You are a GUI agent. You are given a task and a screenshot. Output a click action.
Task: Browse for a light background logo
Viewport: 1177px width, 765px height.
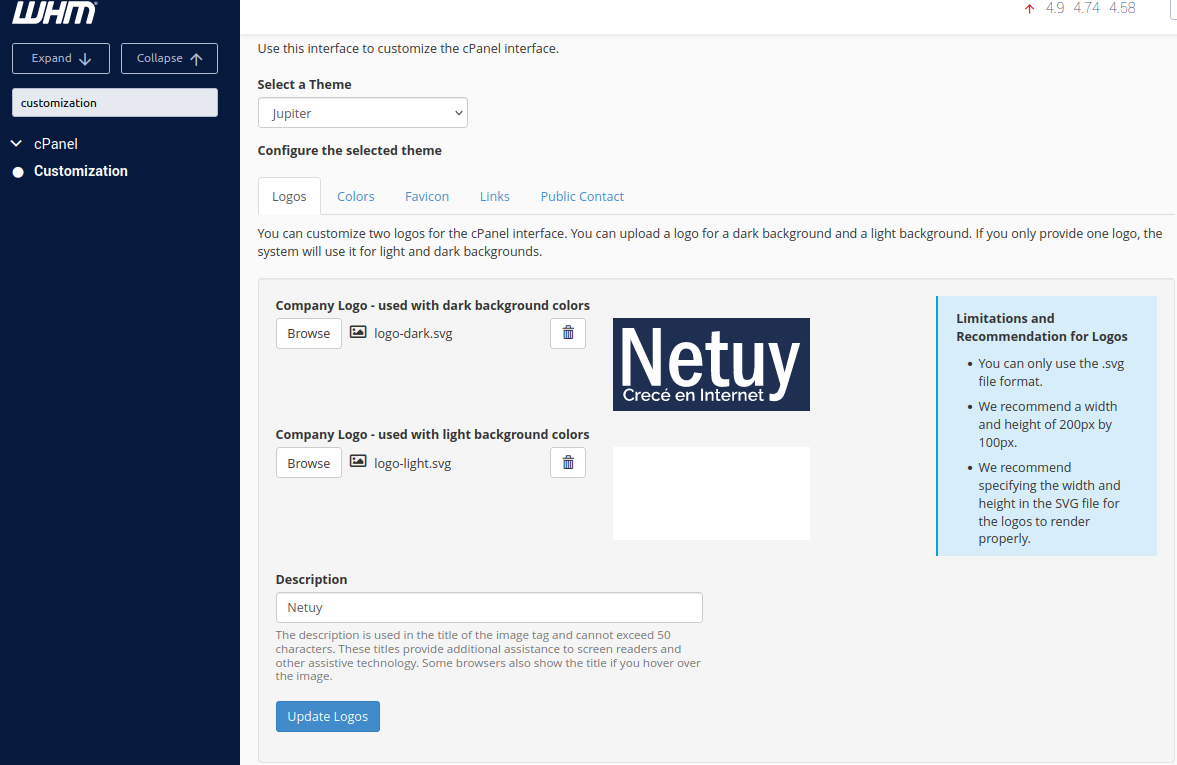(x=309, y=463)
